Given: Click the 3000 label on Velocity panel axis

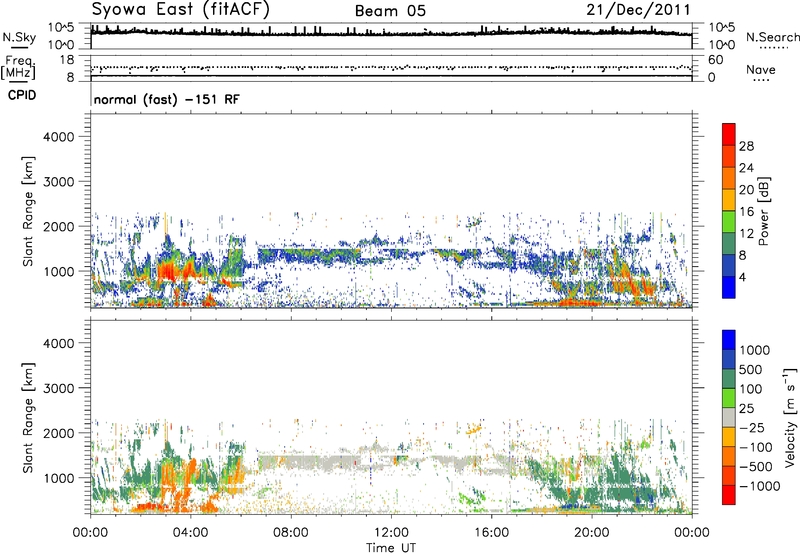Looking at the screenshot, I should 58,388.
